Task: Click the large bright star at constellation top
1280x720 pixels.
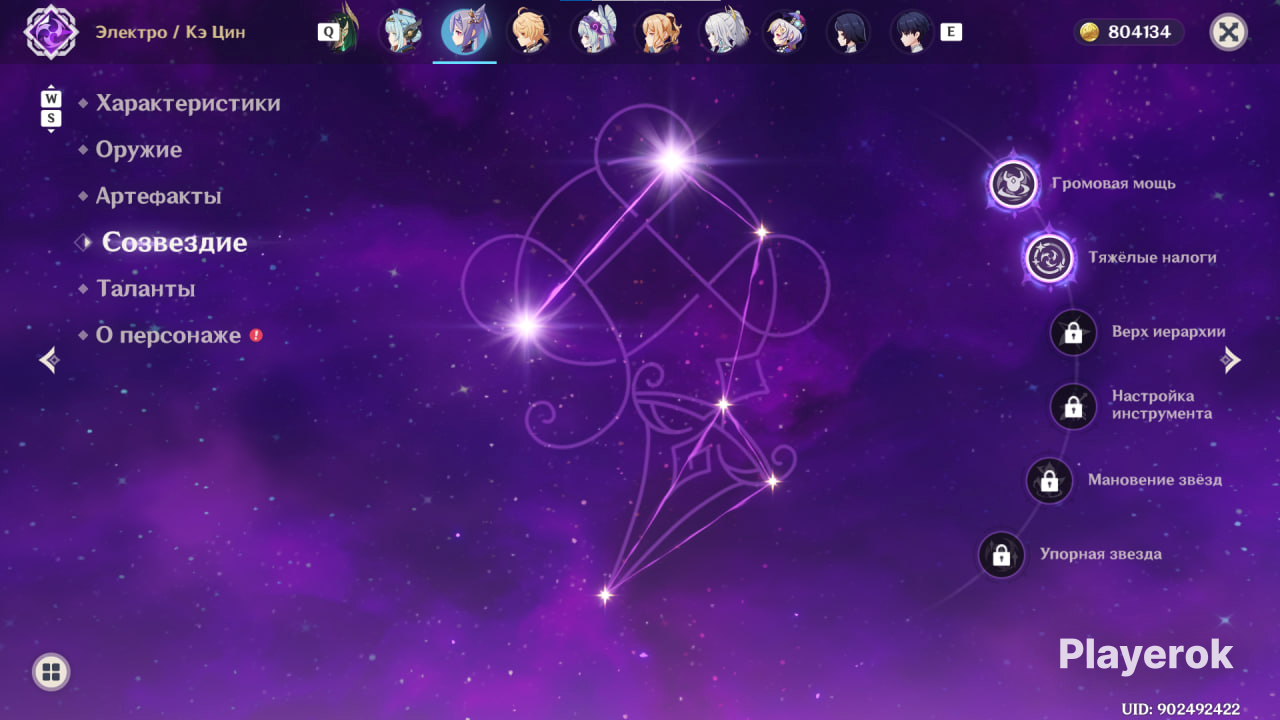Action: pos(672,160)
